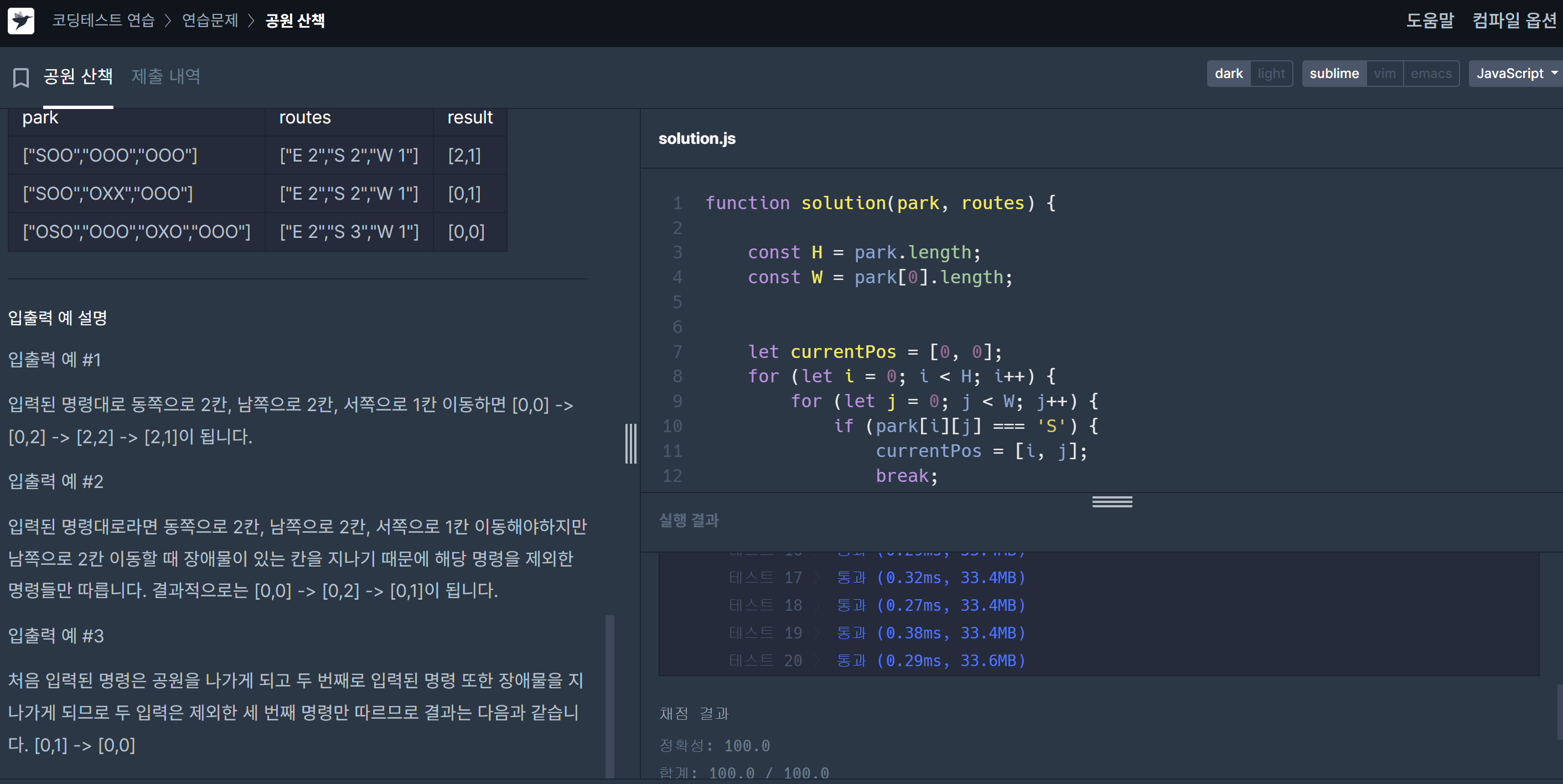The width and height of the screenshot is (1563, 784).
Task: Switch editor theme to light
Action: coord(1271,74)
